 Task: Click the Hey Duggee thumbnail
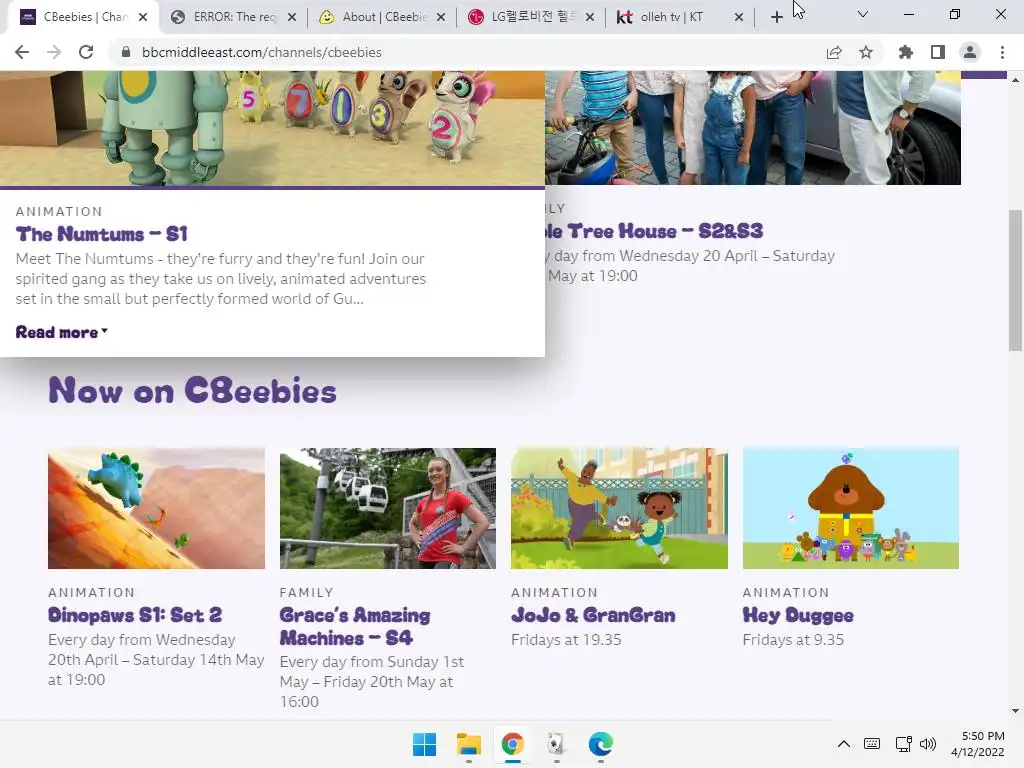click(851, 508)
